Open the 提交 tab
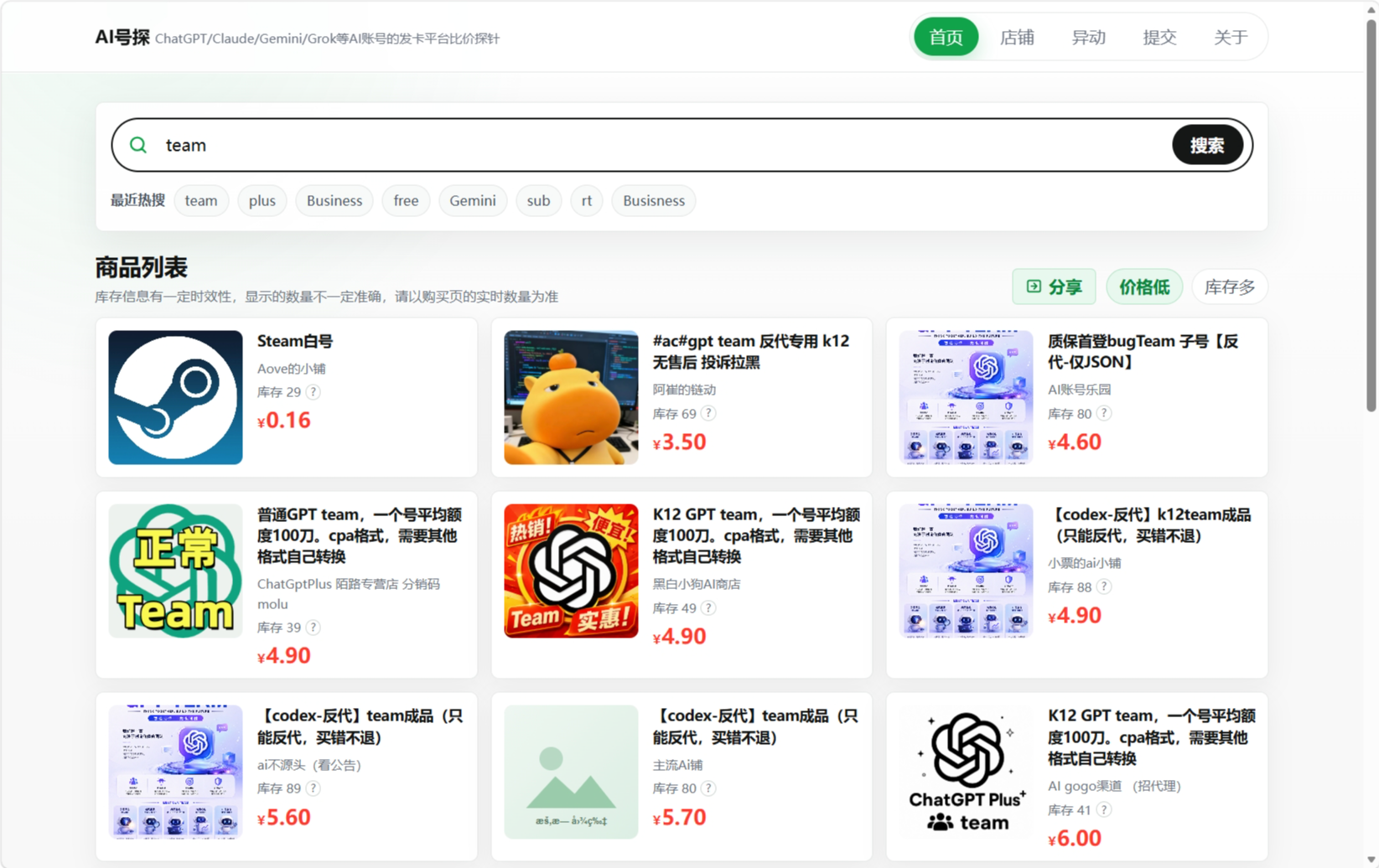Image resolution: width=1379 pixels, height=868 pixels. pyautogui.click(x=1159, y=37)
